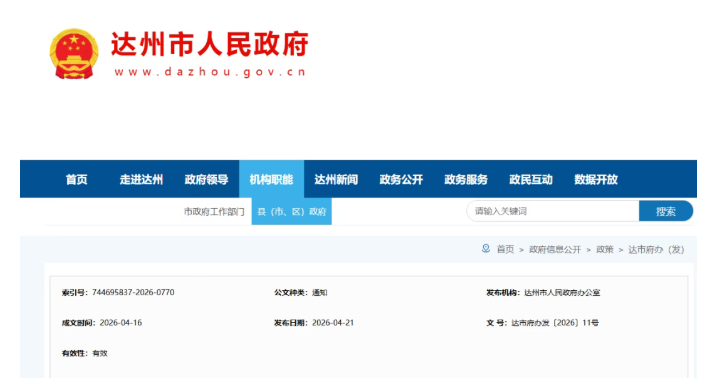Viewport: 714px width, 391px height.
Task: Open 政务公开 navigation item
Action: (x=401, y=179)
